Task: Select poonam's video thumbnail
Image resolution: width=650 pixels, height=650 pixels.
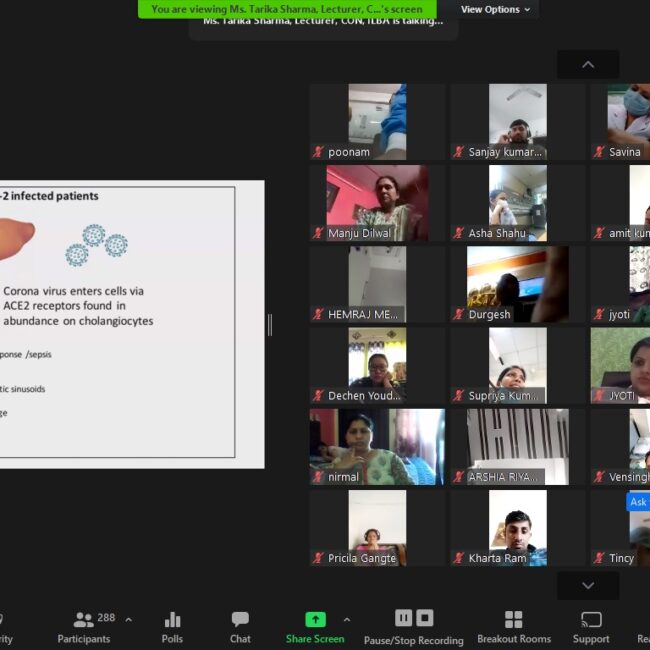Action: point(377,121)
